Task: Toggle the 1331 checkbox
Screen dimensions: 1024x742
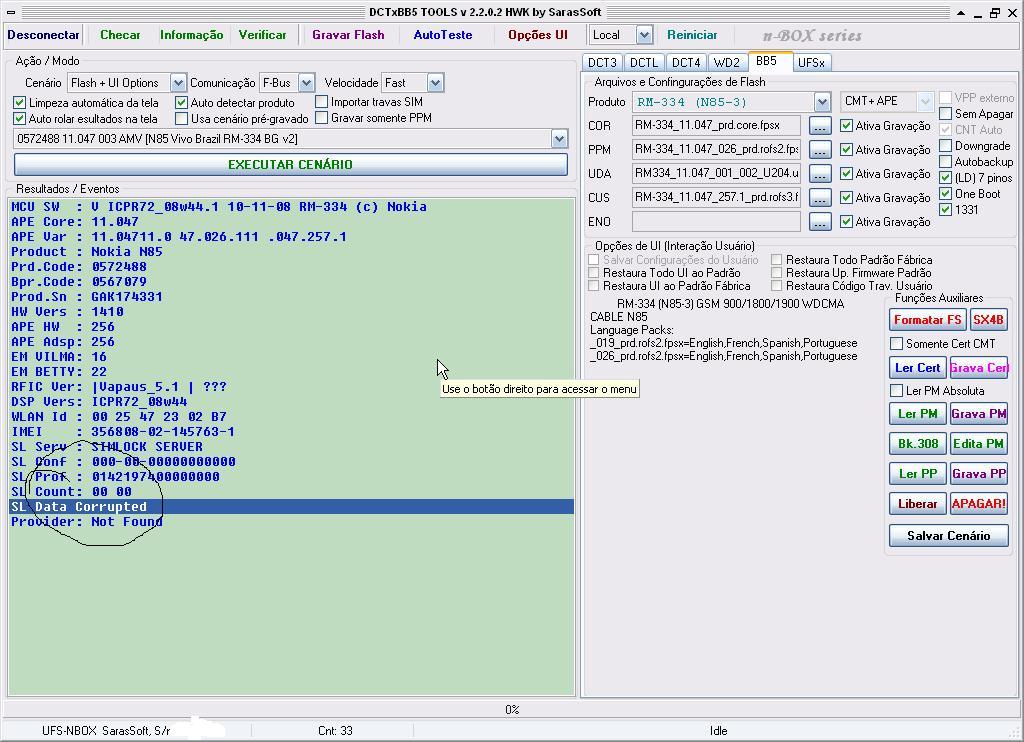Action: (x=945, y=210)
